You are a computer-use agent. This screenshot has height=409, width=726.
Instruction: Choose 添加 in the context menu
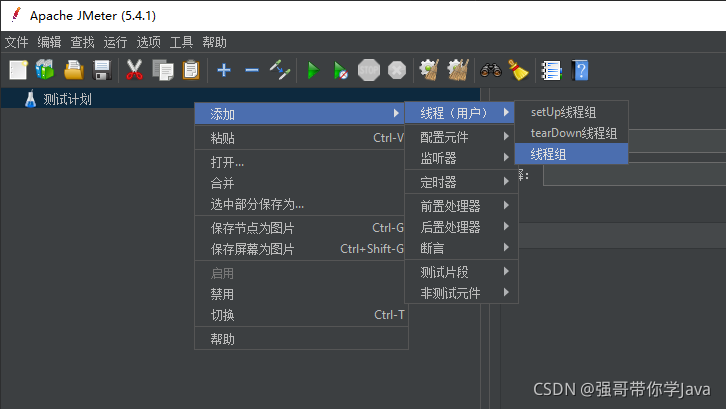pos(300,114)
